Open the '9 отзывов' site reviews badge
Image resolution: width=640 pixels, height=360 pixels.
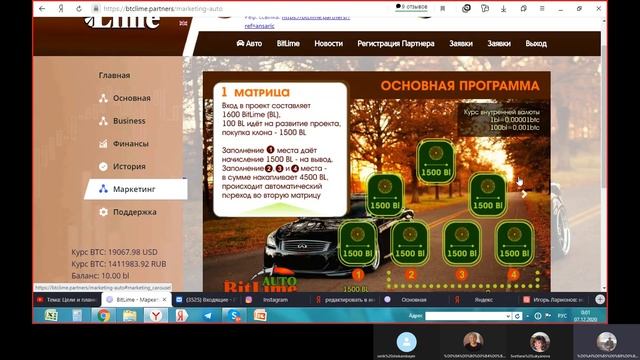pos(411,7)
